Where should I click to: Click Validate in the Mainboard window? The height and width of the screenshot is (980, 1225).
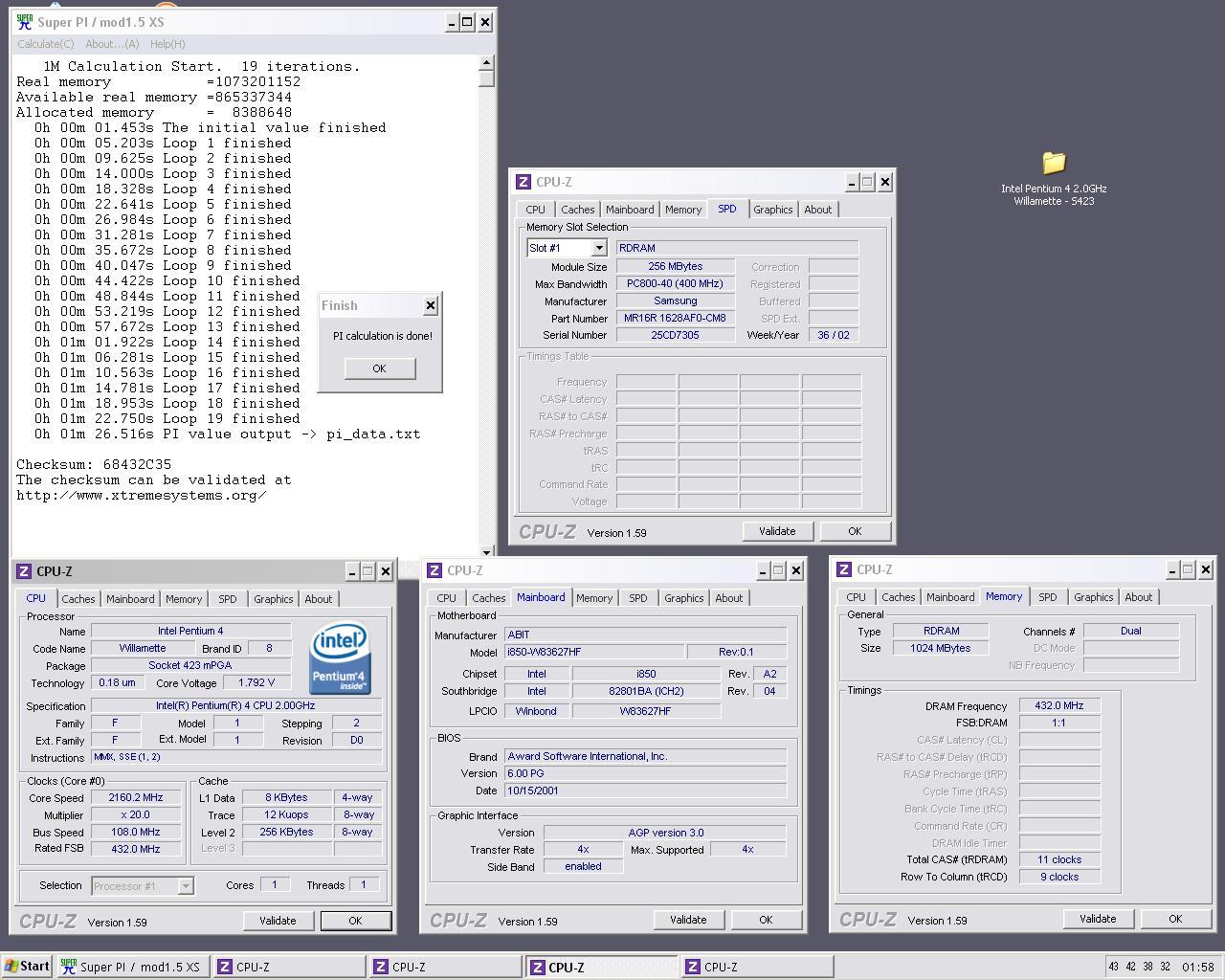point(688,920)
